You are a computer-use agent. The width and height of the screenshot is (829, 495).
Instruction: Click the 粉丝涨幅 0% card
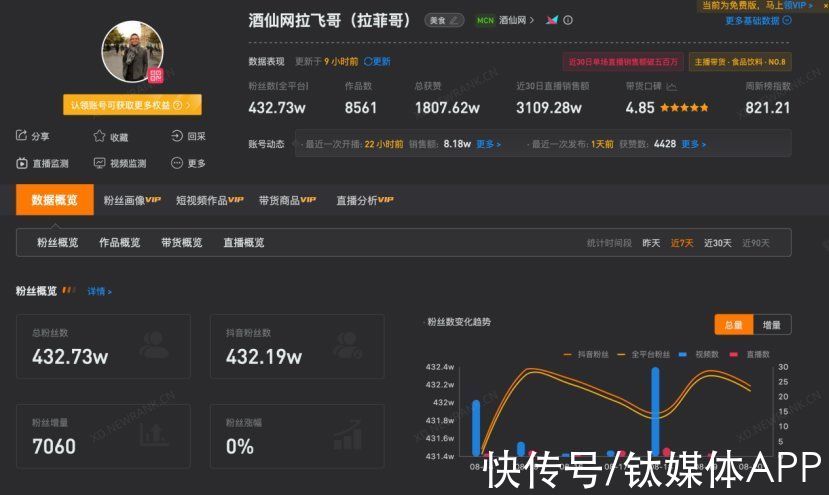[x=297, y=436]
